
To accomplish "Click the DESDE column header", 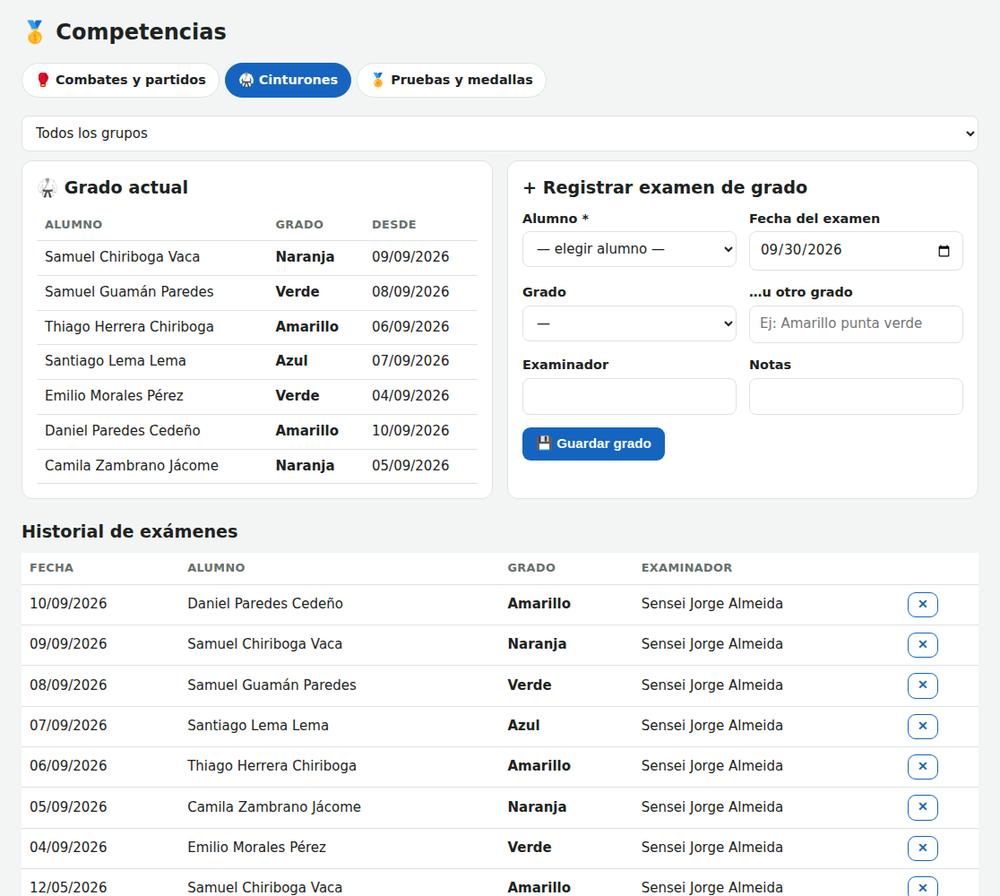I will coord(393,224).
